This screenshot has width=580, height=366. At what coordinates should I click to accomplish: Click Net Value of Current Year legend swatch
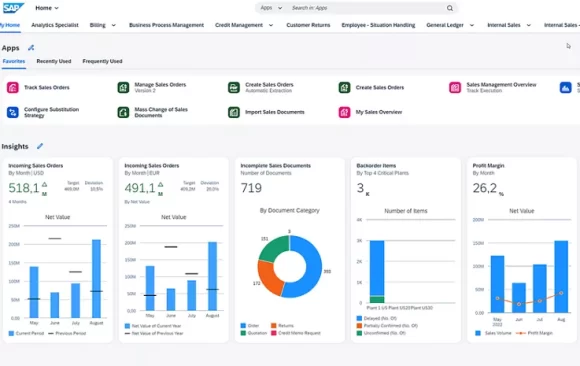click(127, 326)
